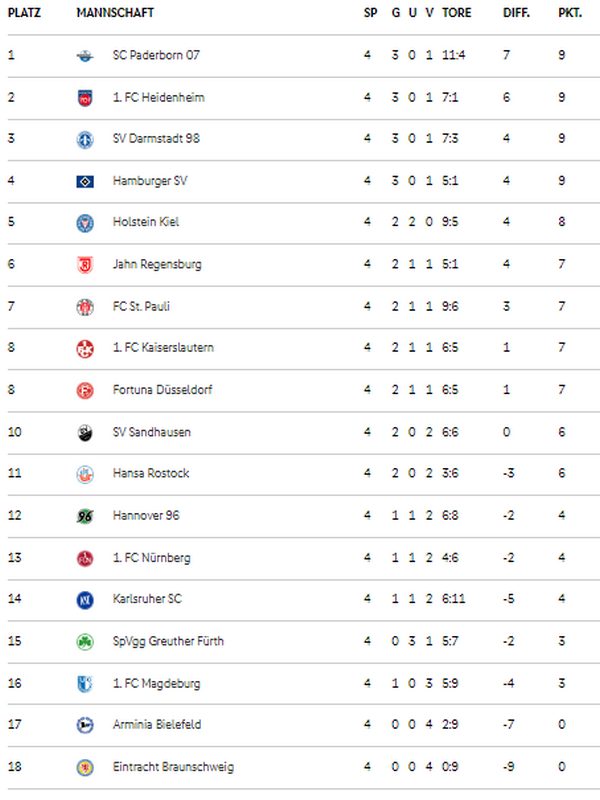
Task: Select the Fortuna Düsseldorf red logo
Action: pos(85,390)
